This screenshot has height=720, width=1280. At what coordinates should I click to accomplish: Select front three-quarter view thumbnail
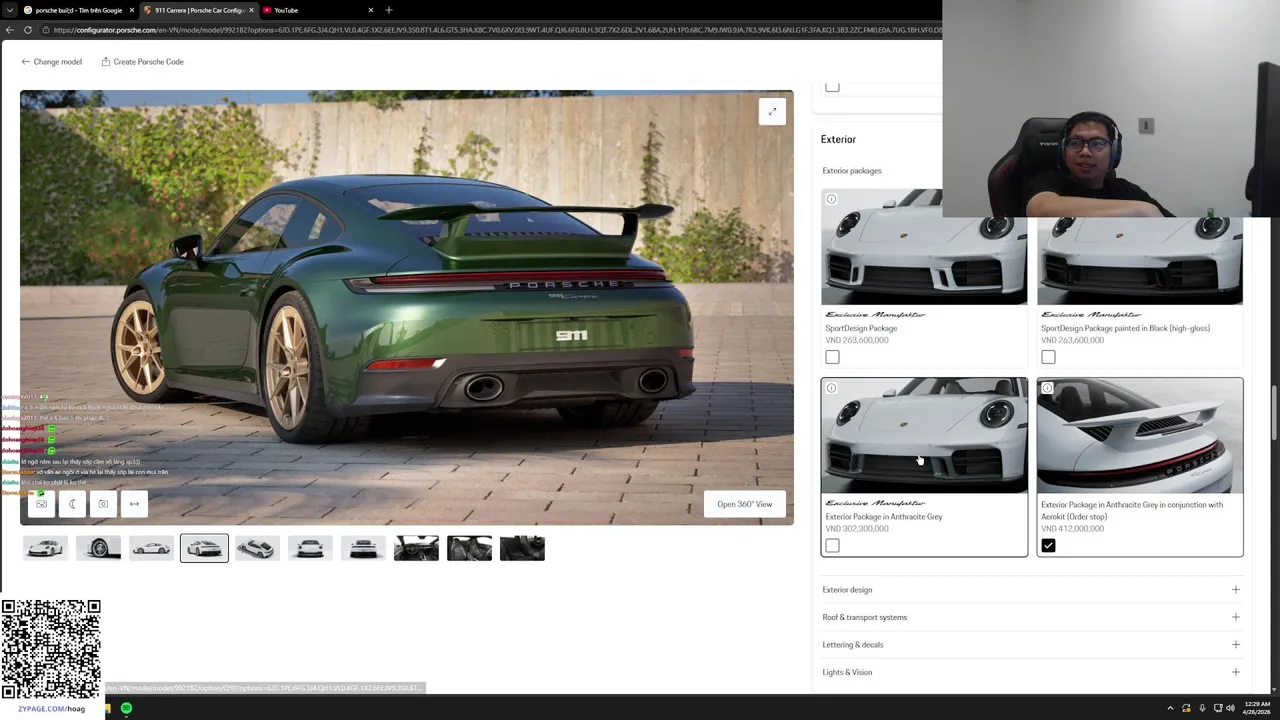pyautogui.click(x=45, y=548)
